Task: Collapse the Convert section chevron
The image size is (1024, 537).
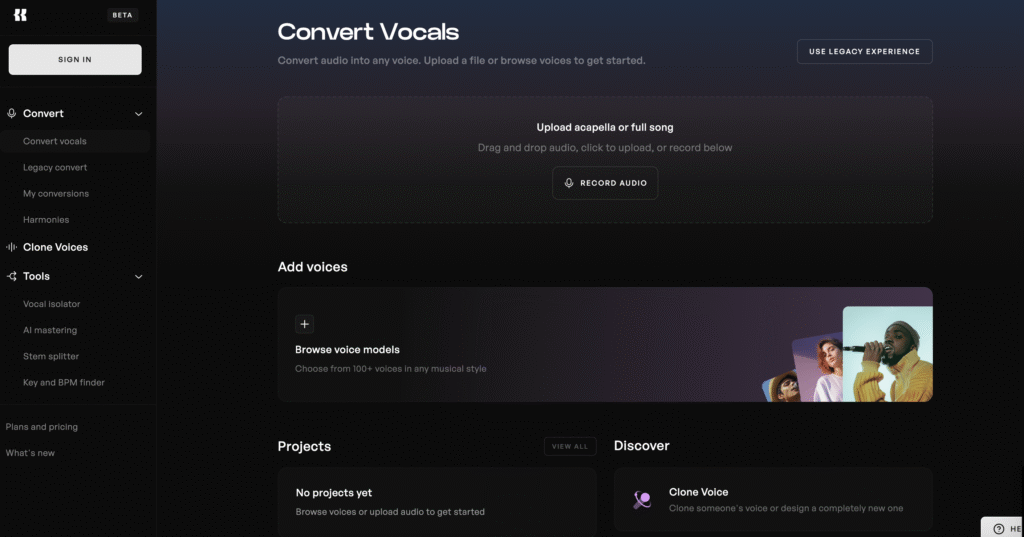Action: coord(138,114)
